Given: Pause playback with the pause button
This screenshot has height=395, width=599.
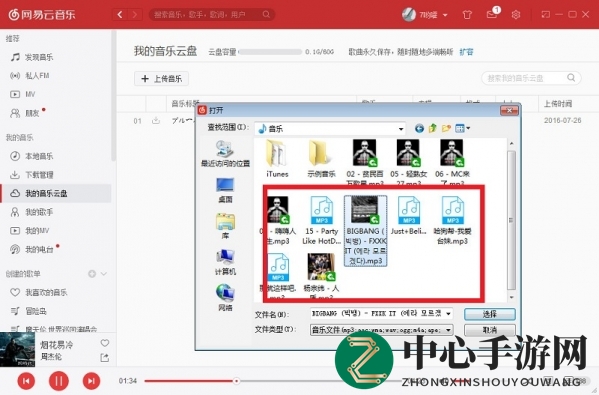Looking at the screenshot, I should [x=58, y=381].
